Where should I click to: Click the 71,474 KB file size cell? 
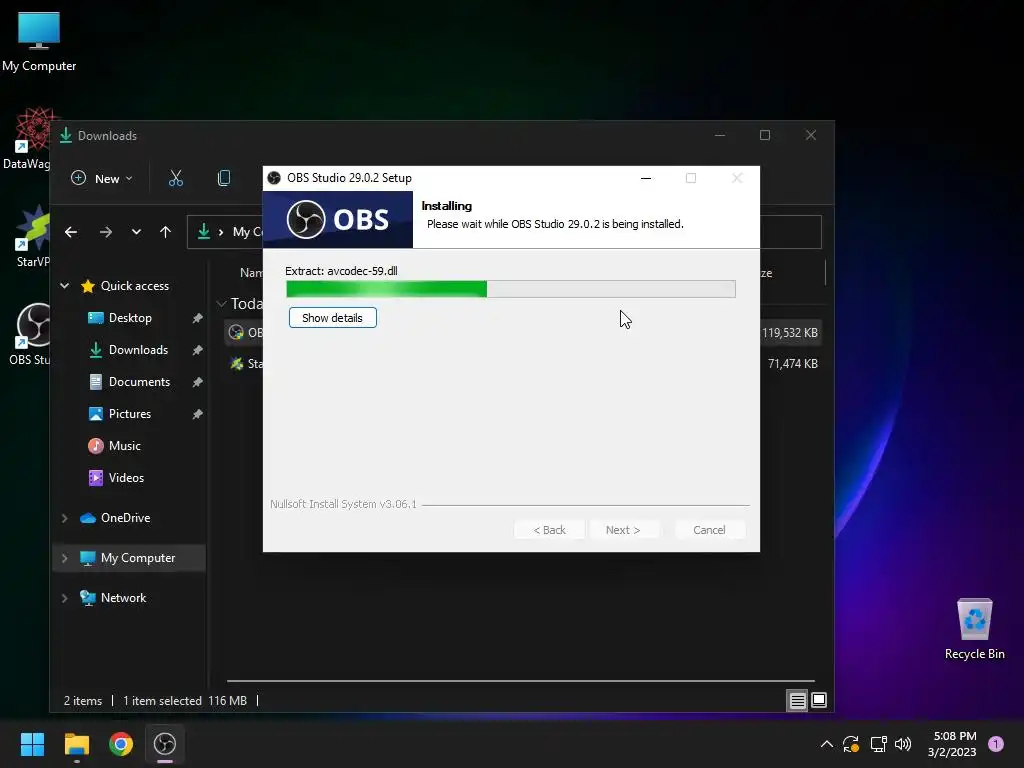tap(793, 364)
